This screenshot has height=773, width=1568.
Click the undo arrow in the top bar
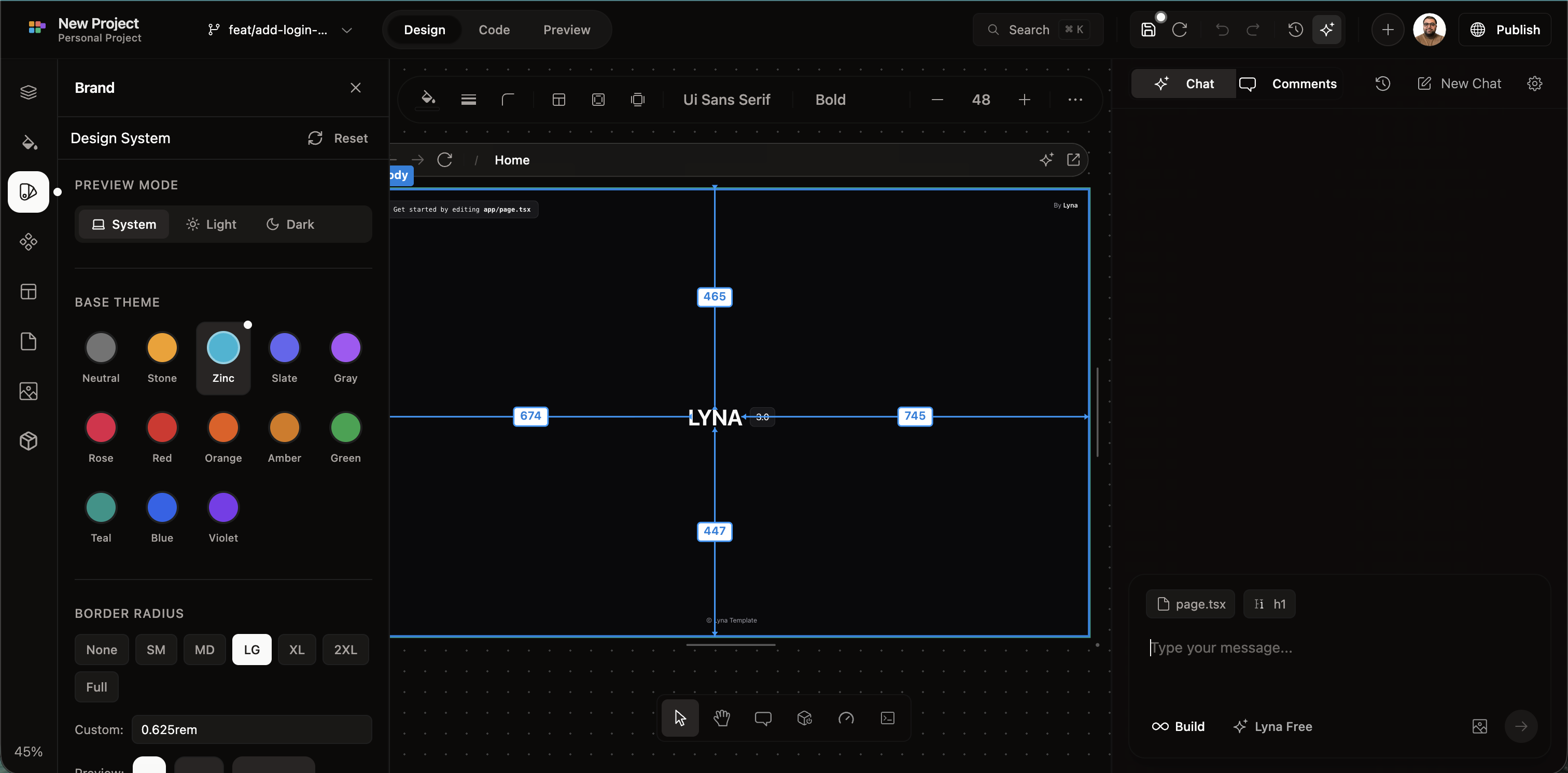tap(1222, 29)
